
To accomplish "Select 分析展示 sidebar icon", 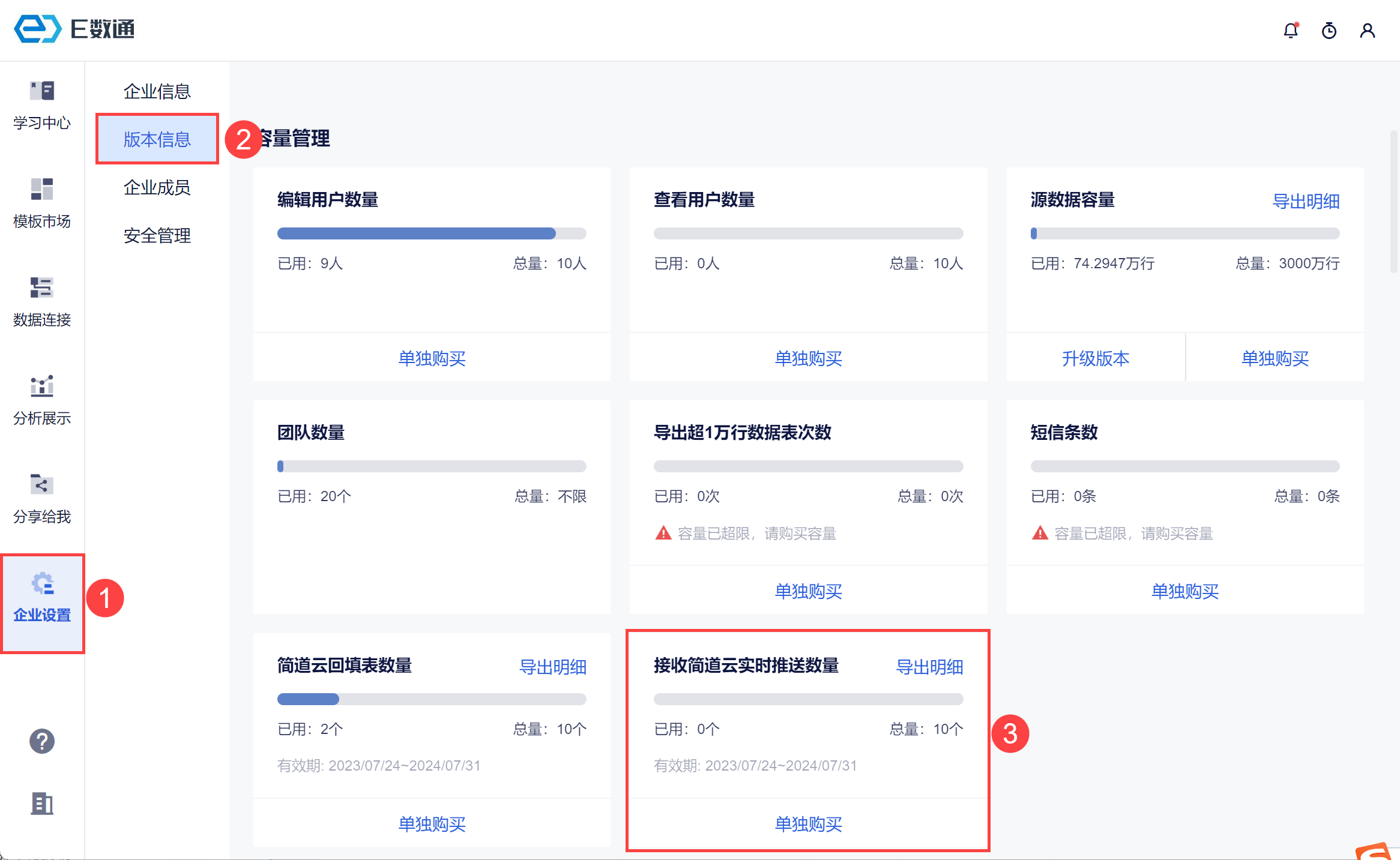I will [42, 401].
